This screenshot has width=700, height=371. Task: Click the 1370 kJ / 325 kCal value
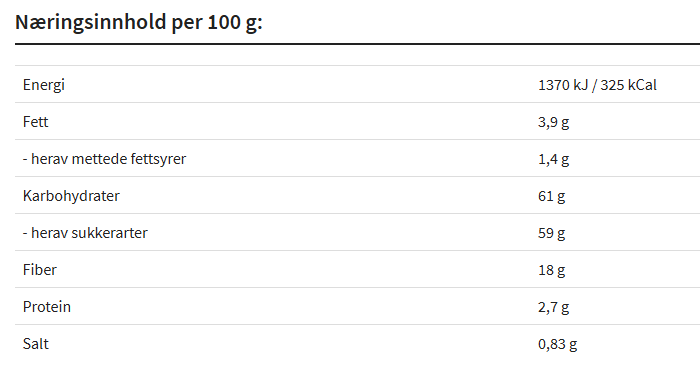597,85
